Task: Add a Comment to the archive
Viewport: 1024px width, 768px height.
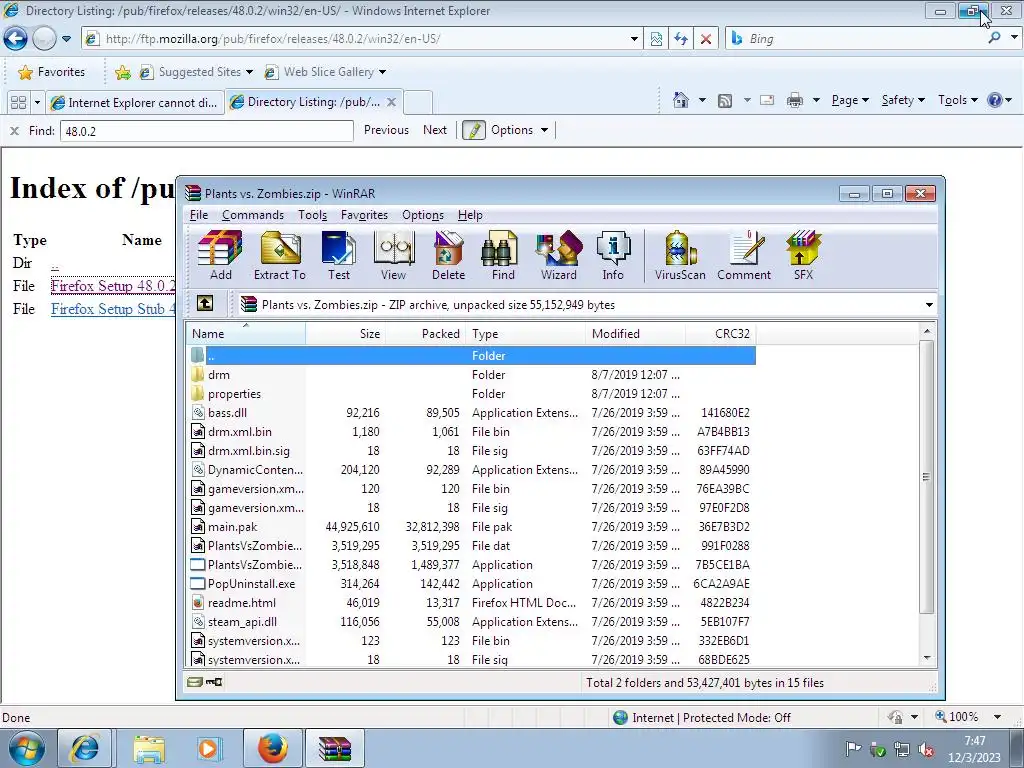Action: 744,255
